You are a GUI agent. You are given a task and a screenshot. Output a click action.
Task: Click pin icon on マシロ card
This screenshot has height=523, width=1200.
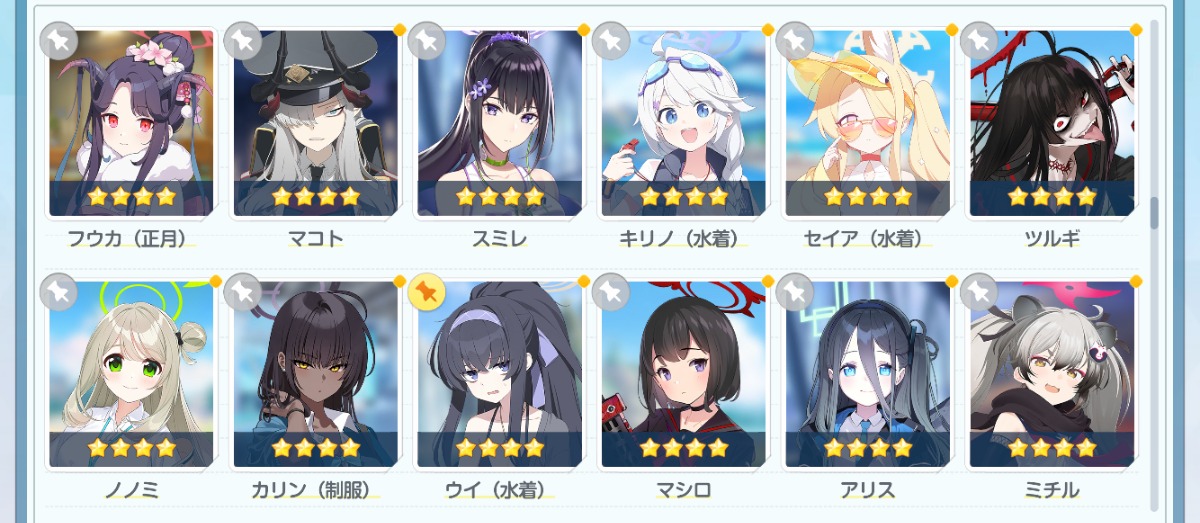pyautogui.click(x=611, y=293)
